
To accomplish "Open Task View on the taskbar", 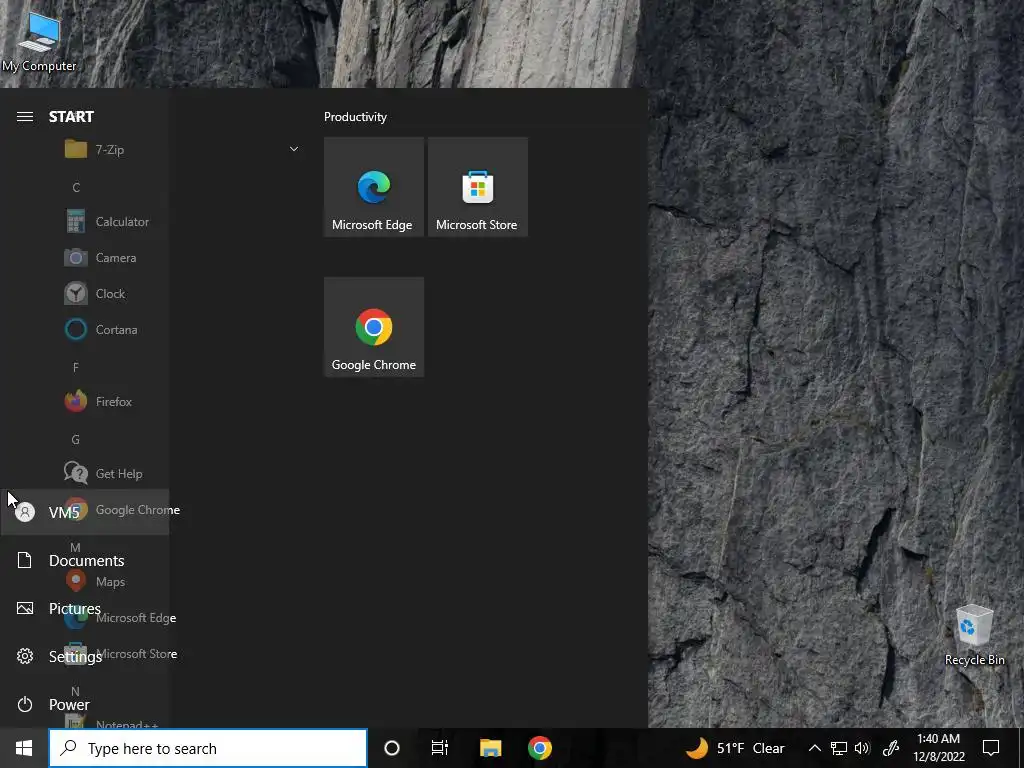I will tap(440, 748).
